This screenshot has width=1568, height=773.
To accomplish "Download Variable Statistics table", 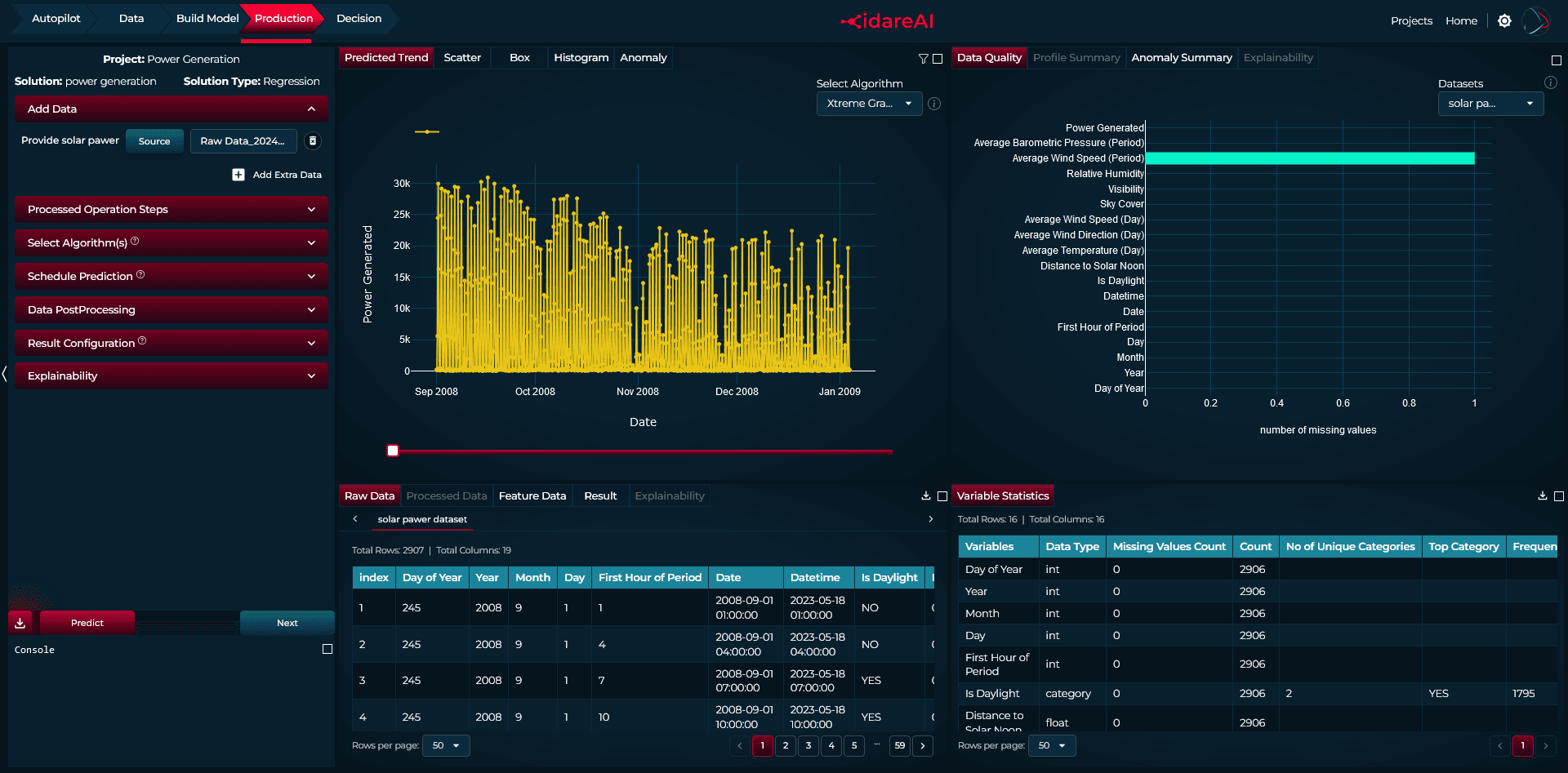I will click(1543, 495).
